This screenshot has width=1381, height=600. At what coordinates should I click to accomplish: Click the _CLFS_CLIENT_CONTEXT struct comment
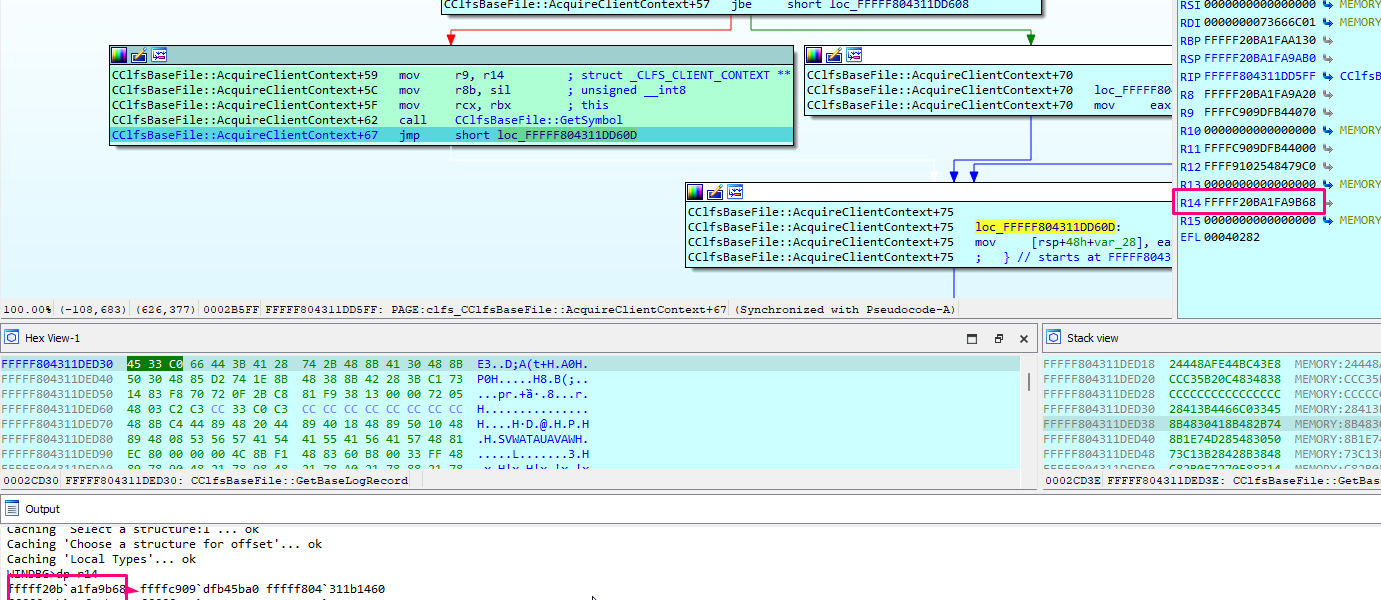pyautogui.click(x=679, y=75)
